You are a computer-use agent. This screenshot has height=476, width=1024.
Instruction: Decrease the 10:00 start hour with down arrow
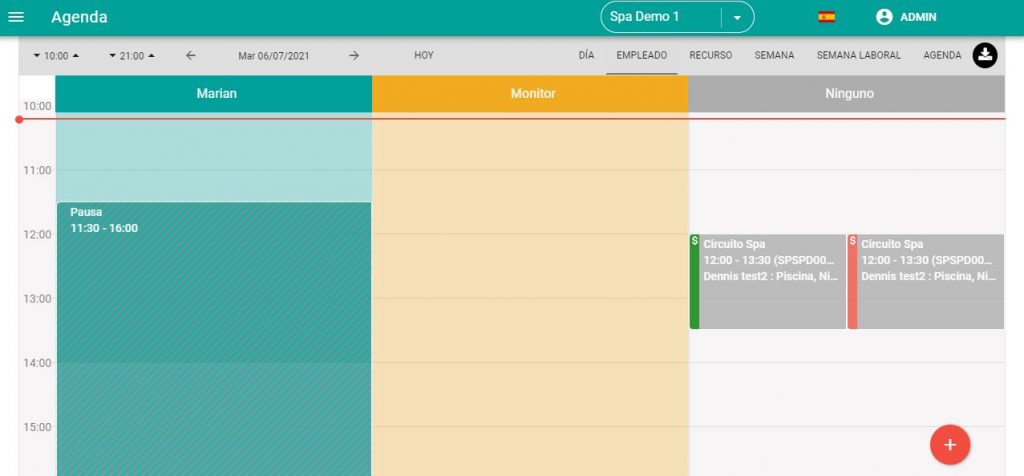pos(37,56)
